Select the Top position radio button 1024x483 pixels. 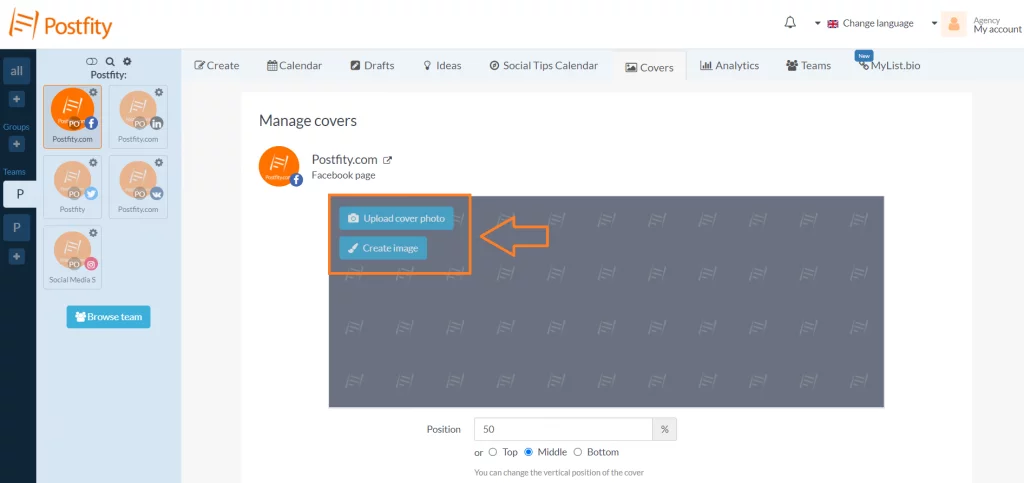tap(493, 452)
